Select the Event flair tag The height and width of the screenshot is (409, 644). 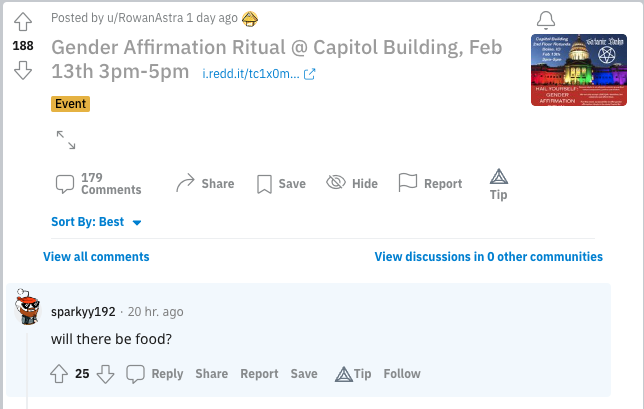70,104
